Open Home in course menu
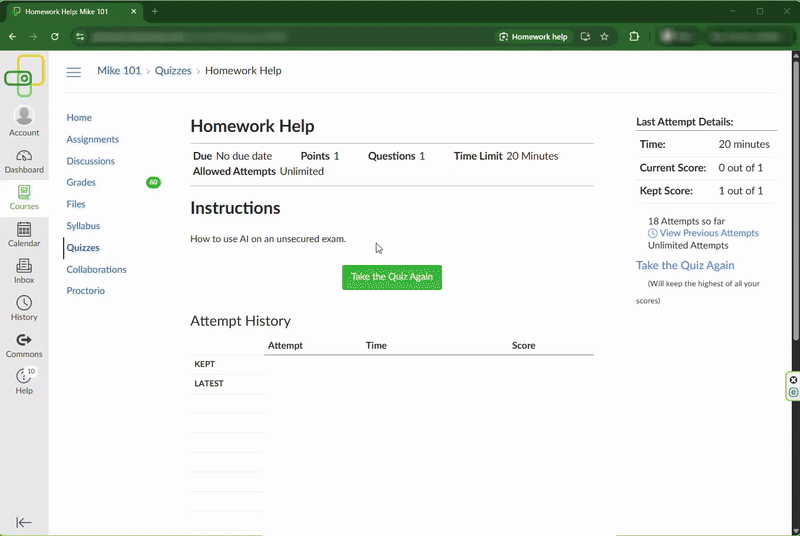Screen dimensions: 800x536 [x=79, y=117]
